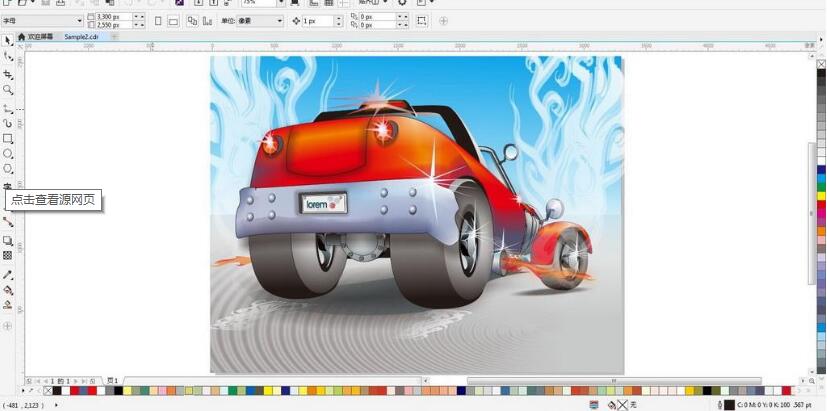Select the Crop tool

tap(8, 73)
